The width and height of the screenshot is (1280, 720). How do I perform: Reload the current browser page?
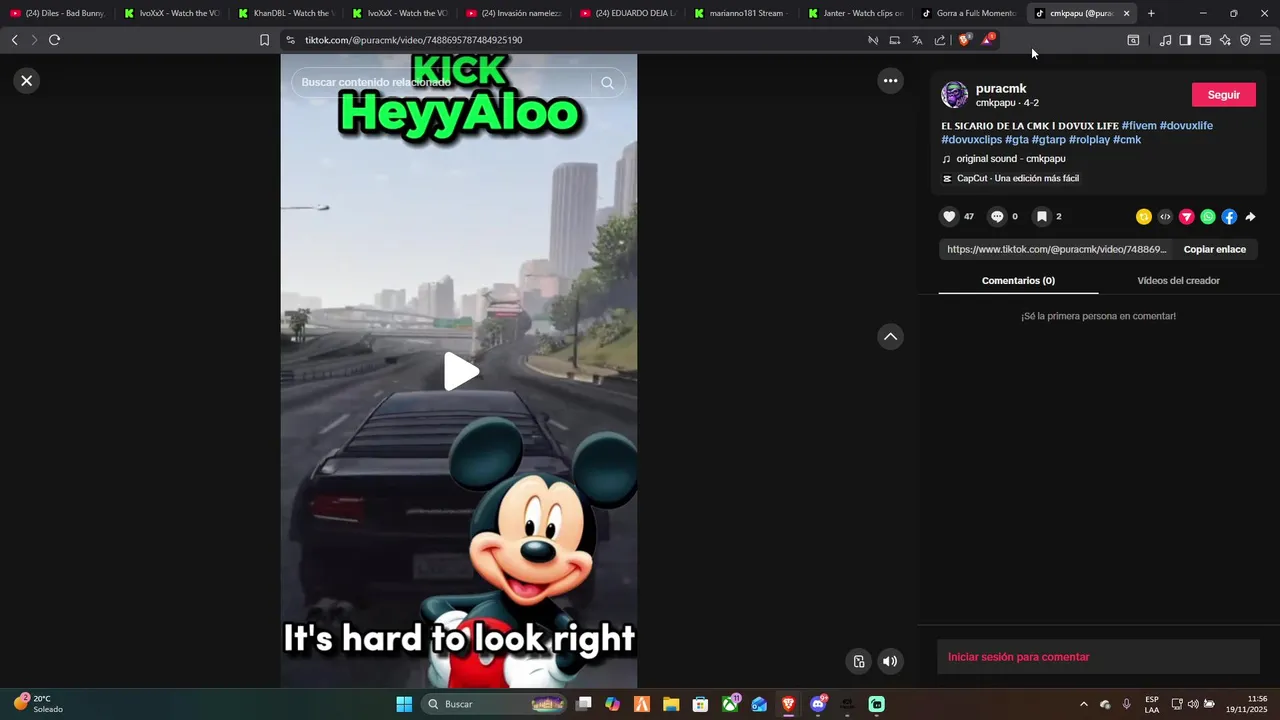click(54, 40)
